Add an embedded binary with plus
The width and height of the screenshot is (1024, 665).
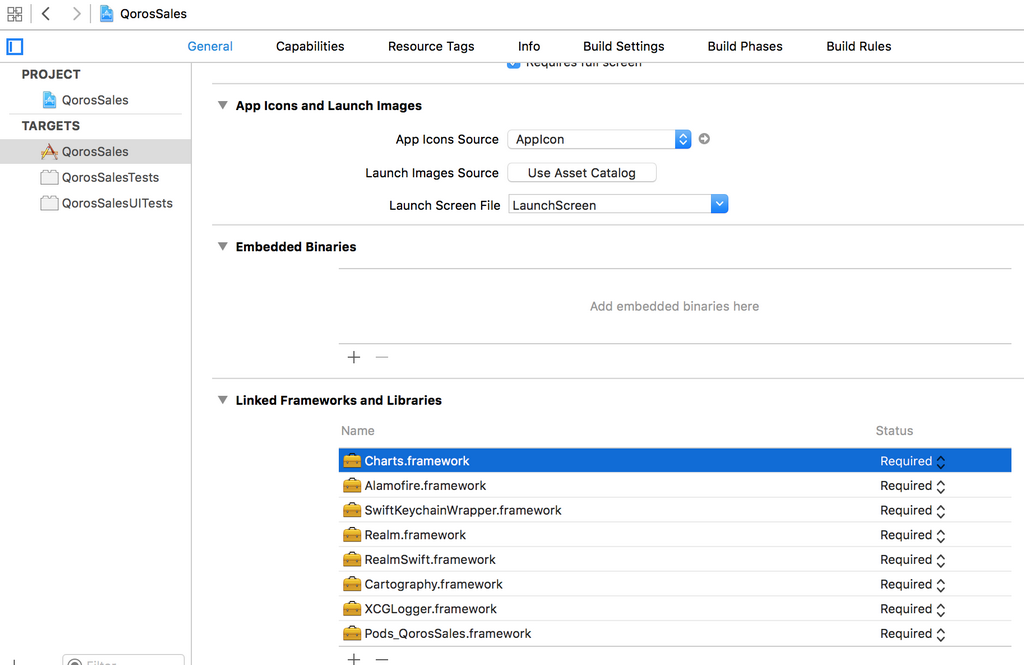point(353,357)
